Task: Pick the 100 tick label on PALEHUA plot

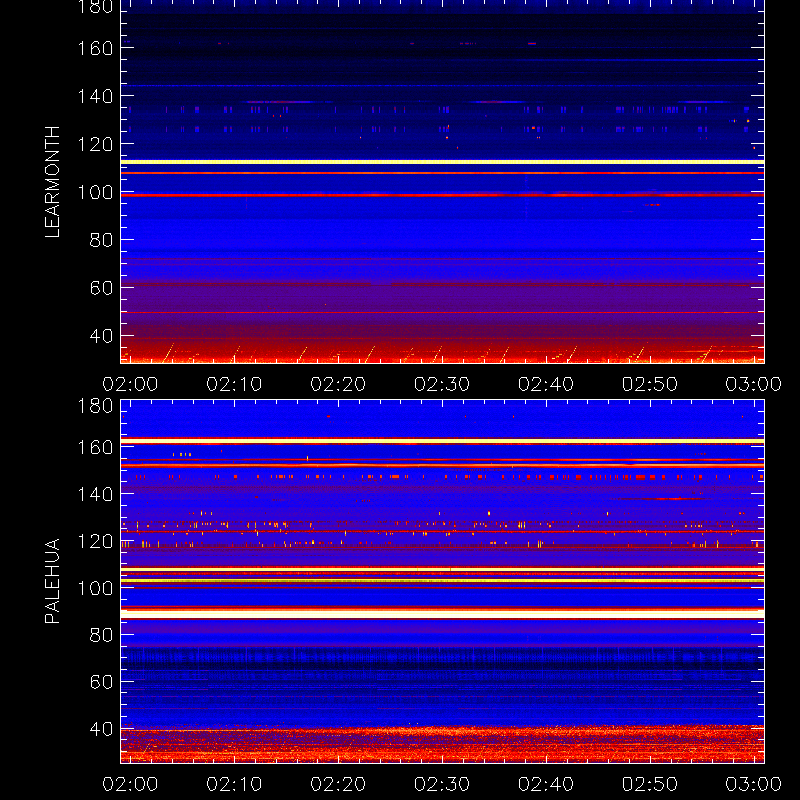Action: pos(95,588)
